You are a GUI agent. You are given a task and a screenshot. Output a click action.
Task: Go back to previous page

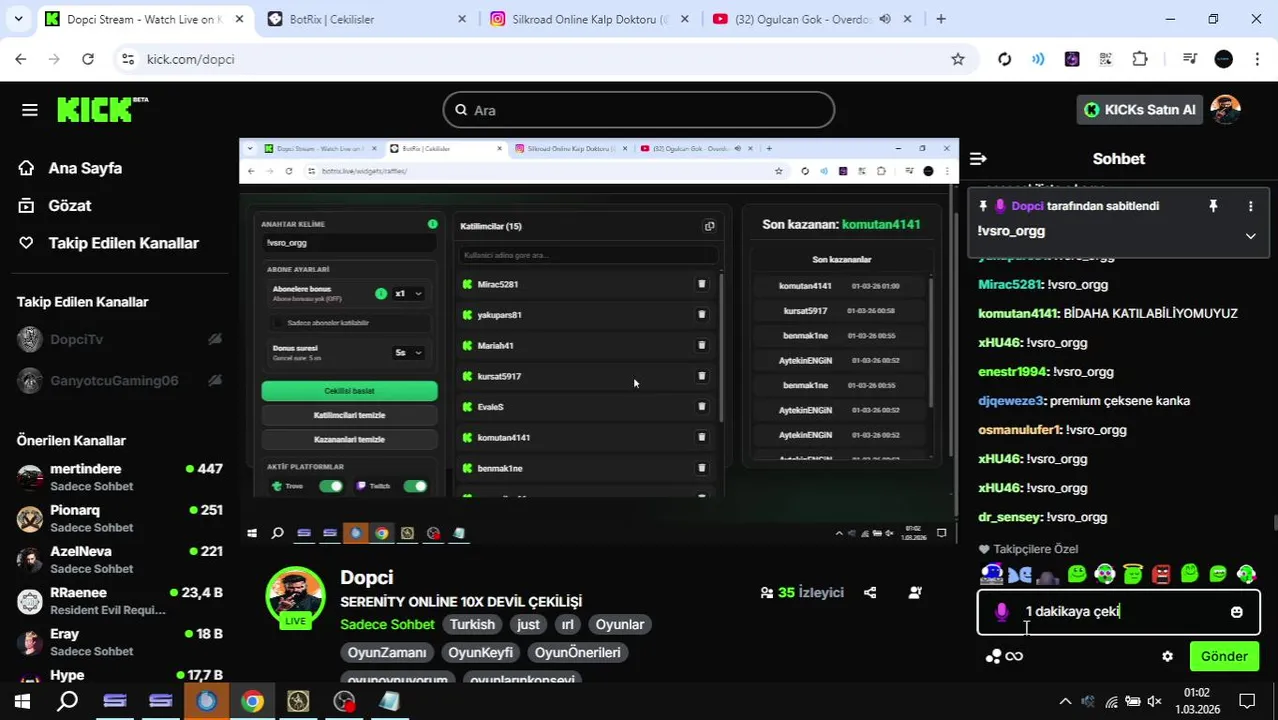(x=21, y=59)
